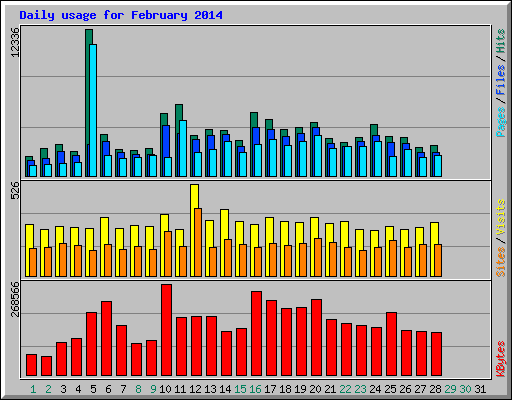Viewport: 512px width, 400px height.
Task: Click the red KBytes bar for day 25
Action: point(391,344)
